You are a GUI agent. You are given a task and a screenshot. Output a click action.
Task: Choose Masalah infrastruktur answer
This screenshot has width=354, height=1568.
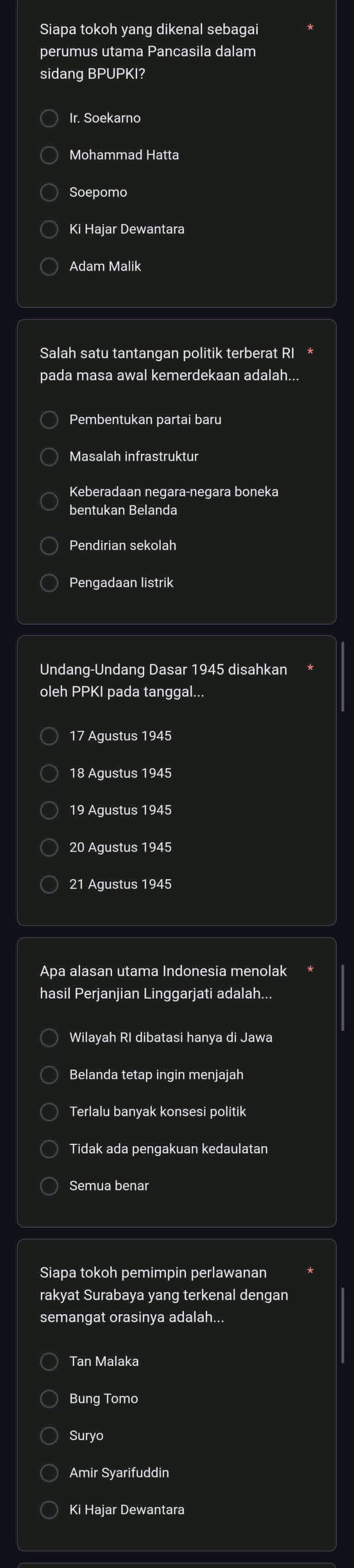(x=49, y=457)
